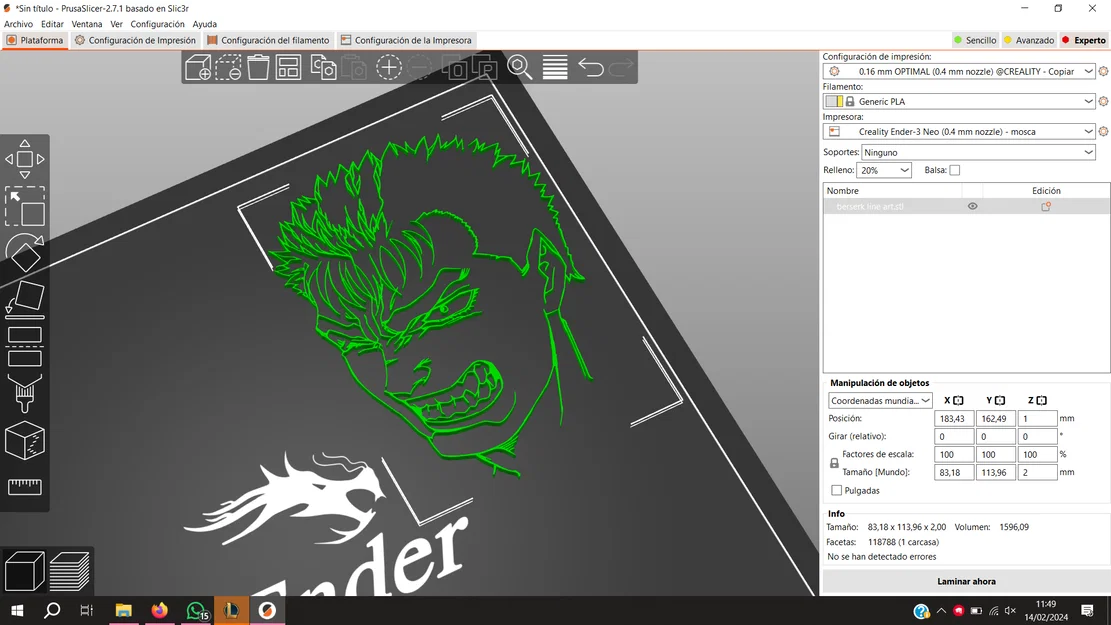Click the filament color swatch
This screenshot has width=1111, height=625.
coord(834,101)
